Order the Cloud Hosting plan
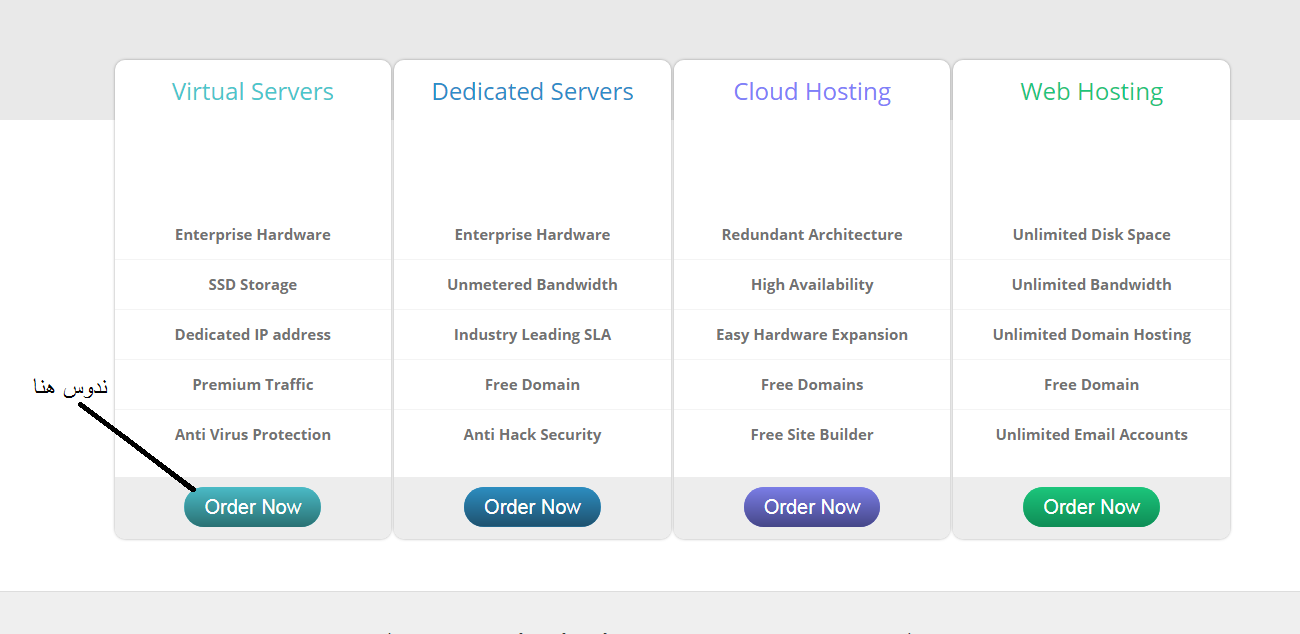Viewport: 1300px width, 634px height. (x=811, y=507)
